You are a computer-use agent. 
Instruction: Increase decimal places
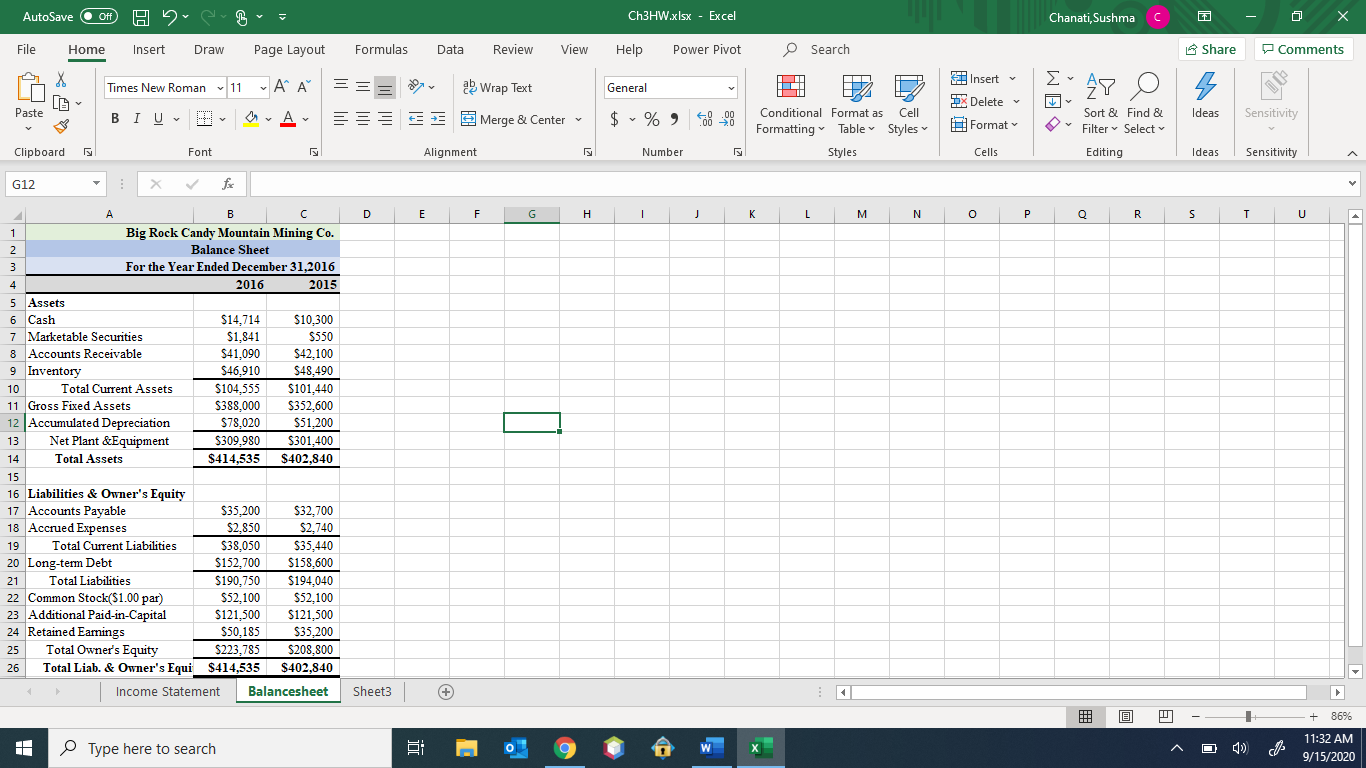click(x=705, y=120)
